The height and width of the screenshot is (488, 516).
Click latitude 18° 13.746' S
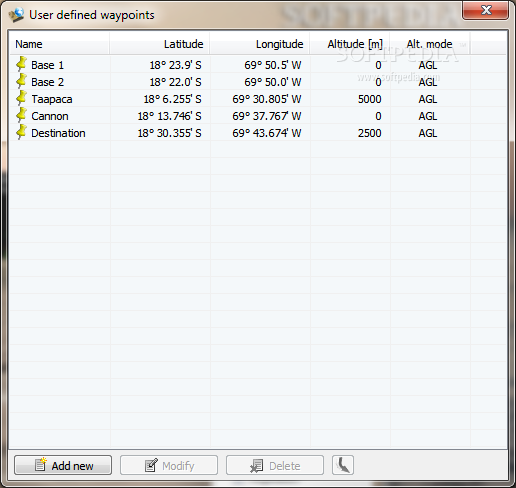[169, 116]
